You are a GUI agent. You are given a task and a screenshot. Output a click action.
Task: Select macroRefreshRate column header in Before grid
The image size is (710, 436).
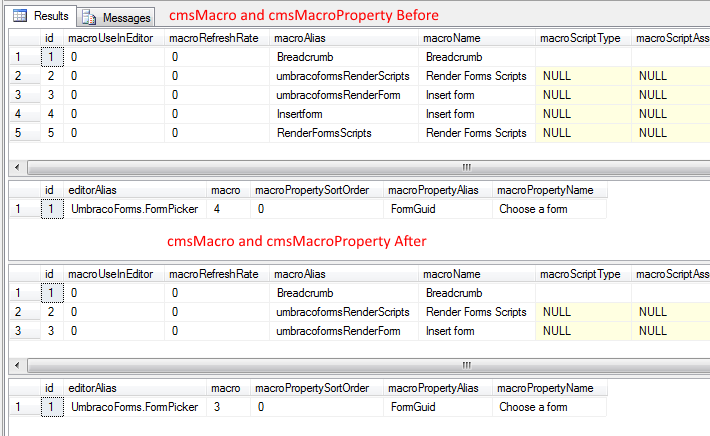pyautogui.click(x=217, y=38)
